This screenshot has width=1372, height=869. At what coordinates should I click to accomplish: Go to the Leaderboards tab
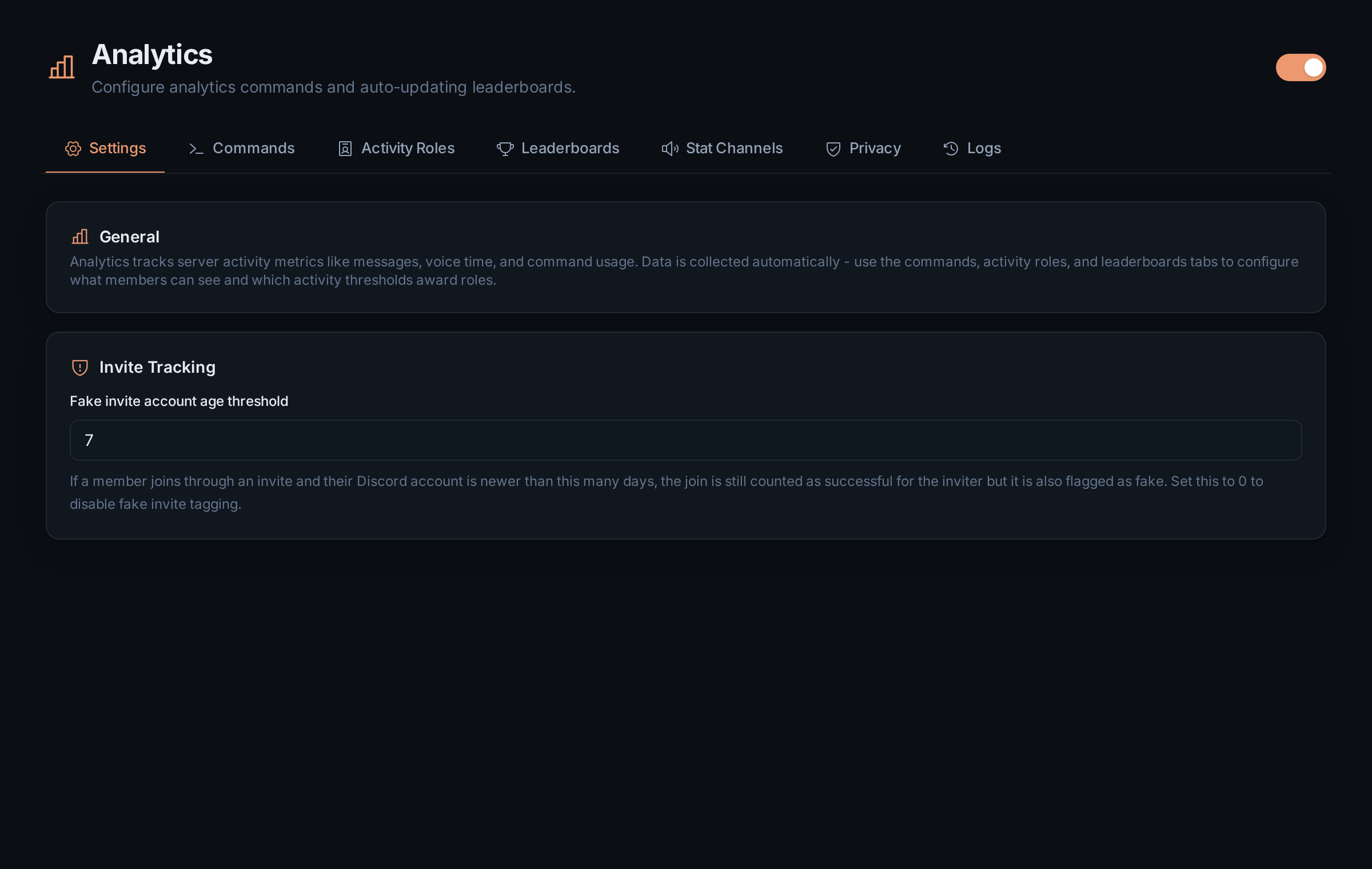(558, 149)
